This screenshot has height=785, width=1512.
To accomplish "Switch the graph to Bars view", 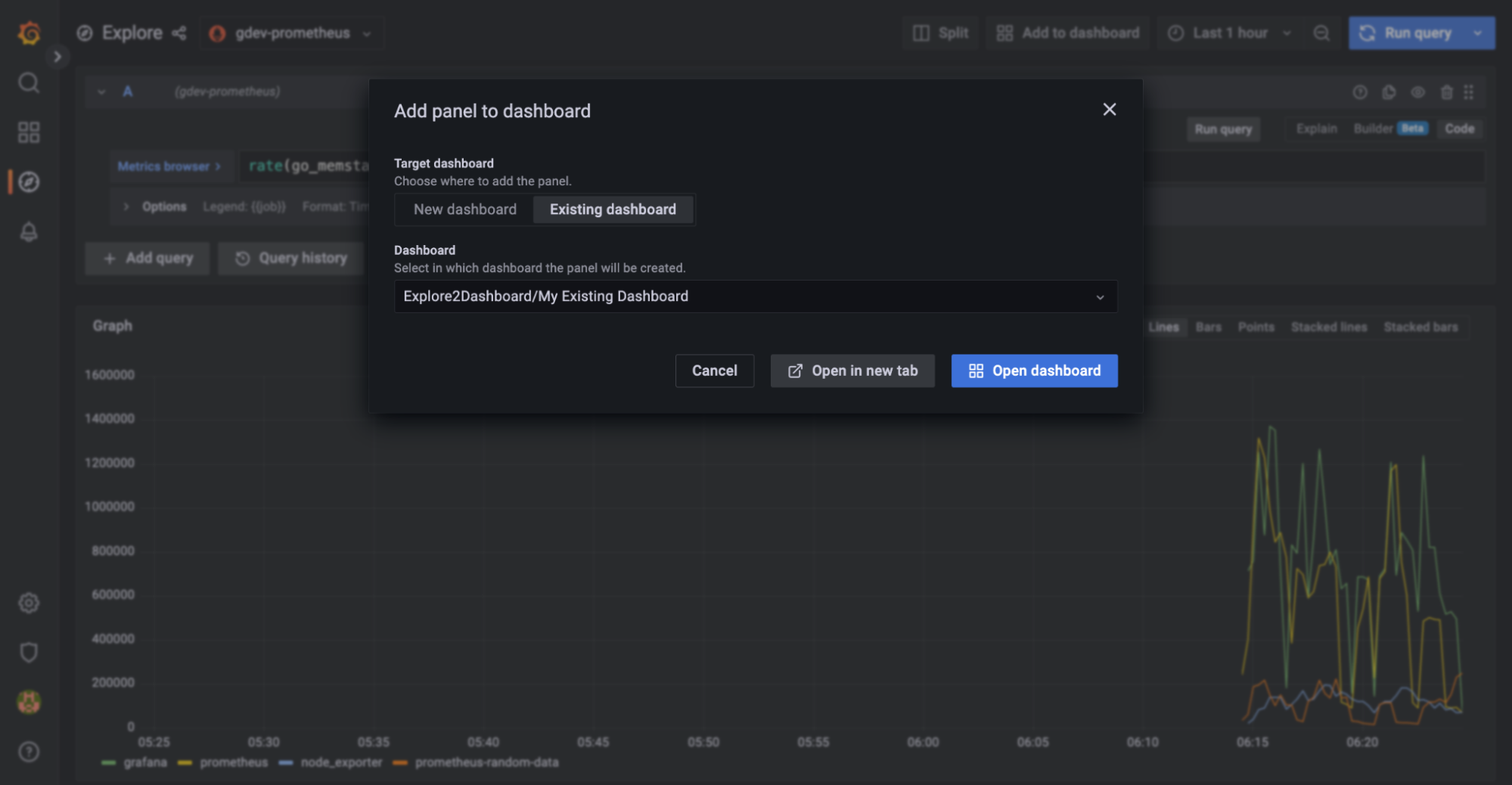I will [x=1208, y=327].
